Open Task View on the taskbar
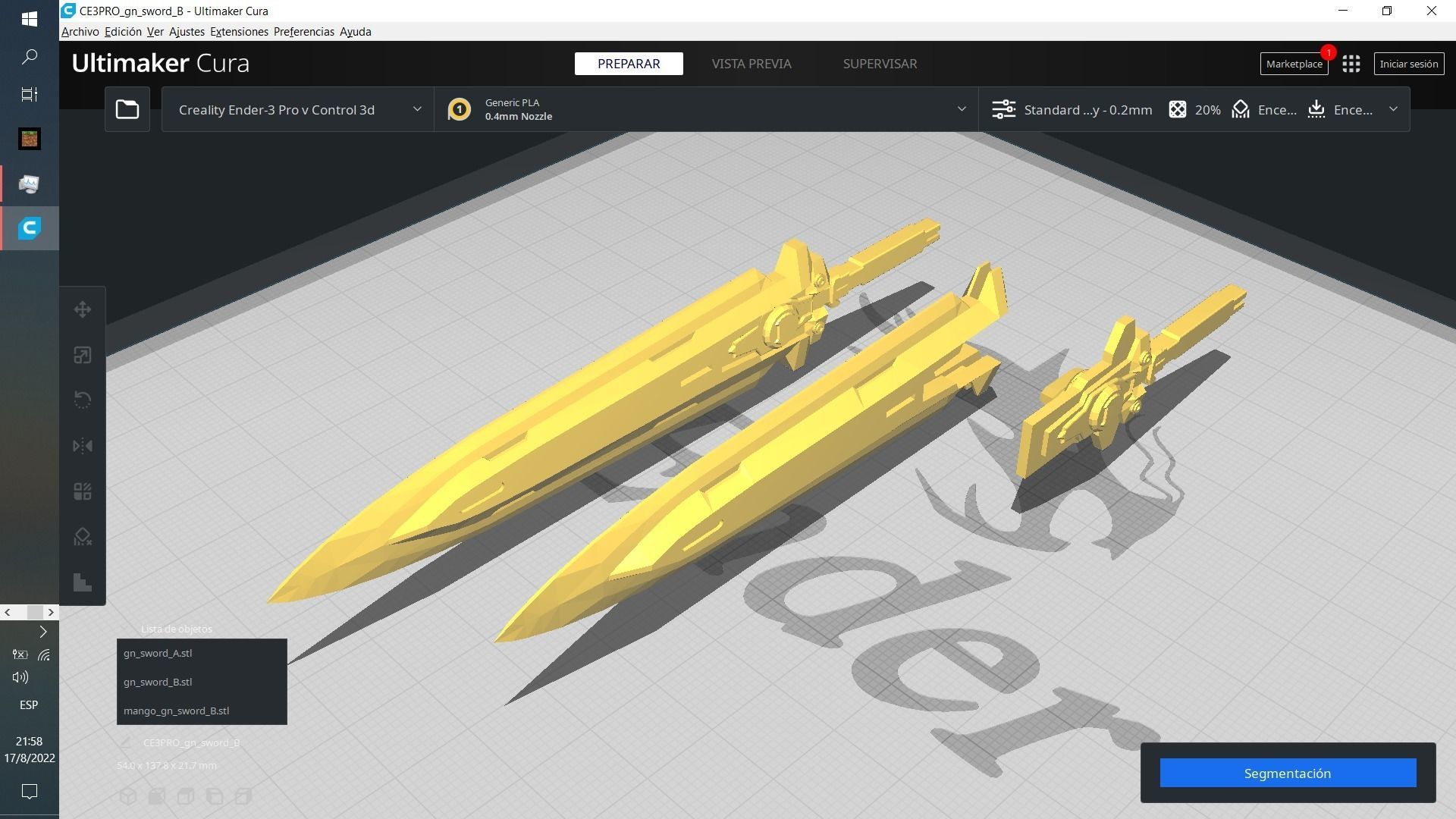Screen dimensions: 1456x819 [x=30, y=95]
